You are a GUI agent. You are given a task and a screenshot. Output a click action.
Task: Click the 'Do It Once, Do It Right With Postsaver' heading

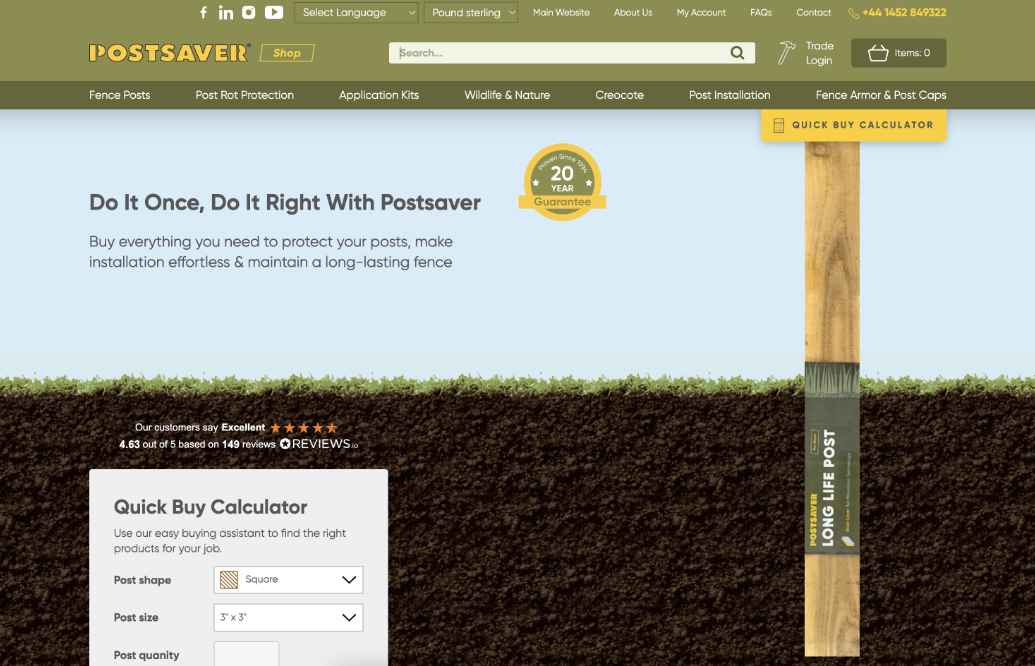click(x=284, y=203)
